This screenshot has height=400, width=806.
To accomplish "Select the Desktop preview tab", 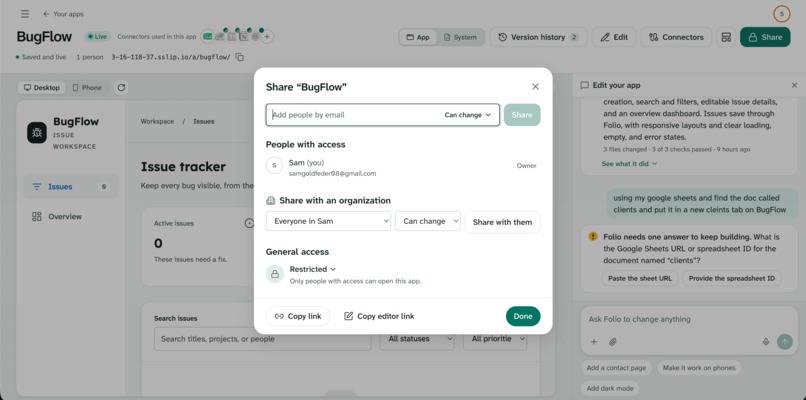I will pyautogui.click(x=42, y=87).
